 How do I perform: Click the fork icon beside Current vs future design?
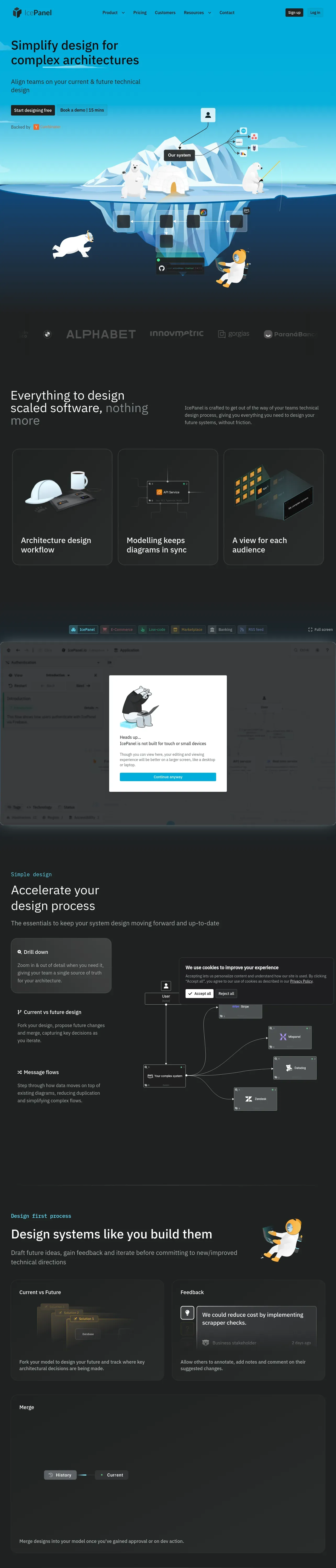[20, 1012]
